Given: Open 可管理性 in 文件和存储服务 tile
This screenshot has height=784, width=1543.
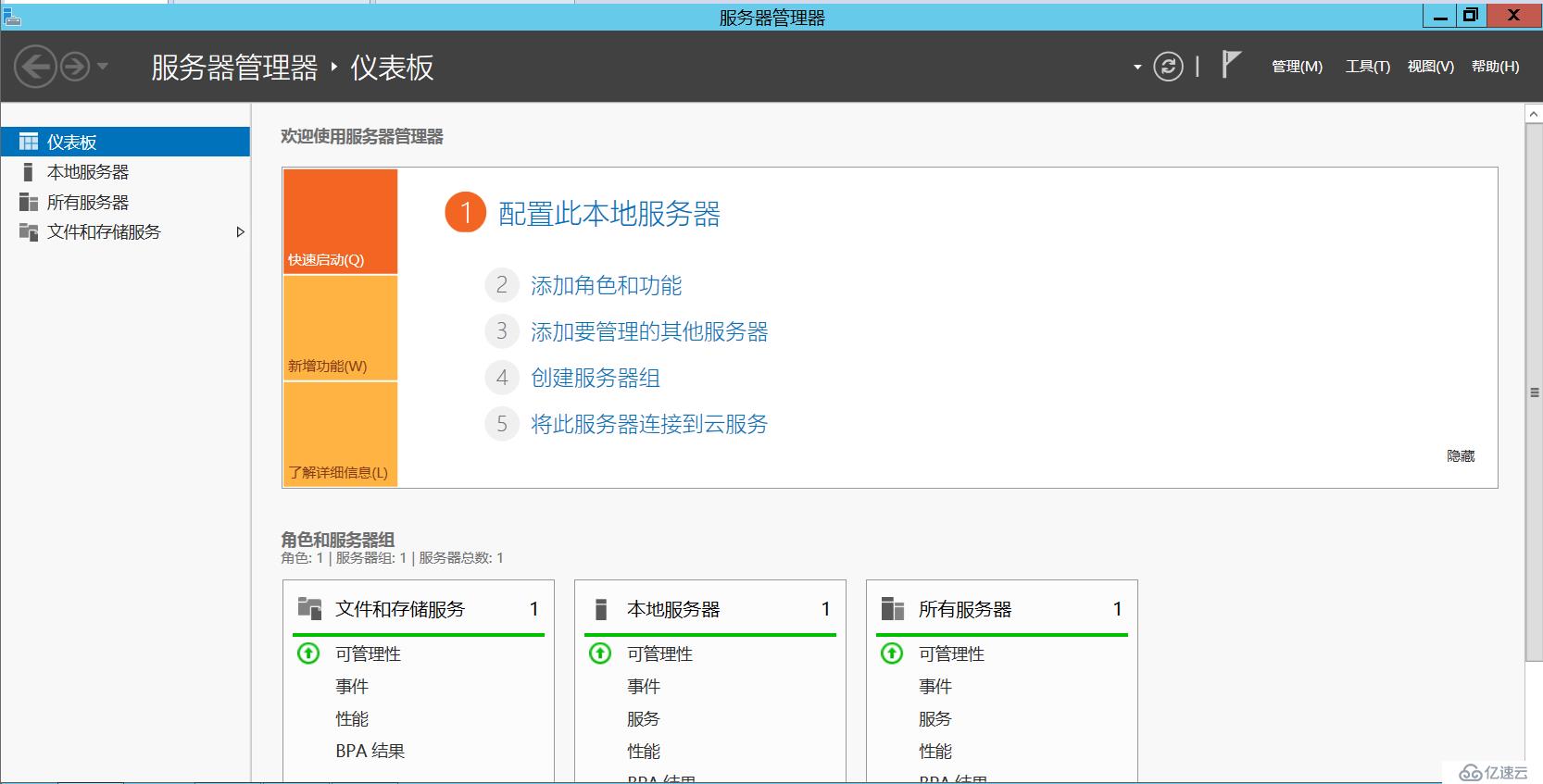Looking at the screenshot, I should click(368, 654).
